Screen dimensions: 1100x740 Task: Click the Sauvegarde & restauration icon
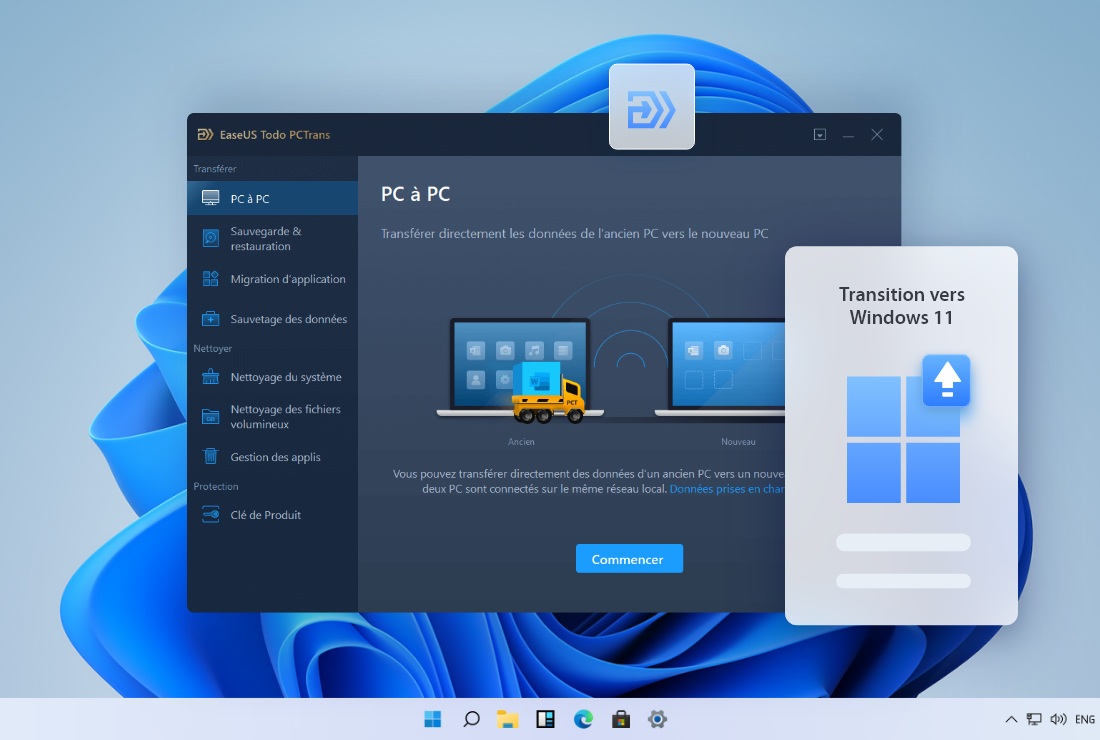tap(211, 238)
